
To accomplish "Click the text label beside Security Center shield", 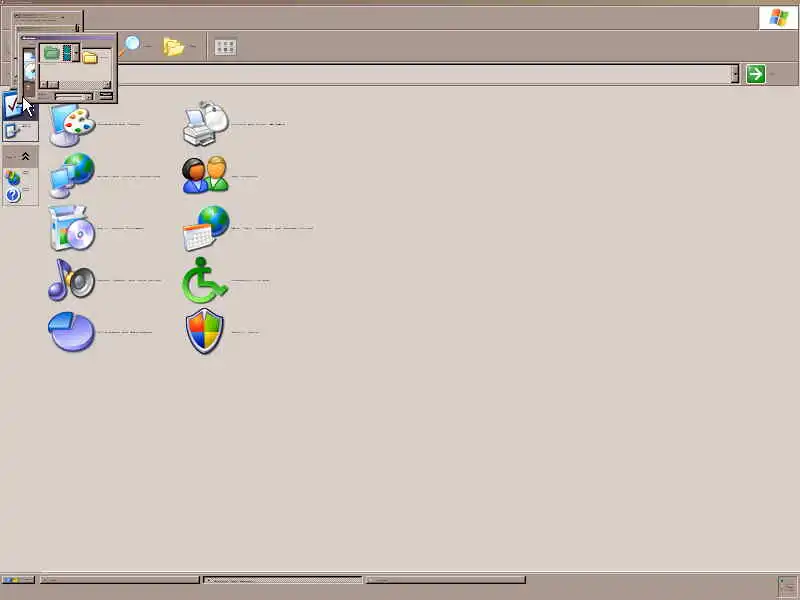I will click(245, 332).
